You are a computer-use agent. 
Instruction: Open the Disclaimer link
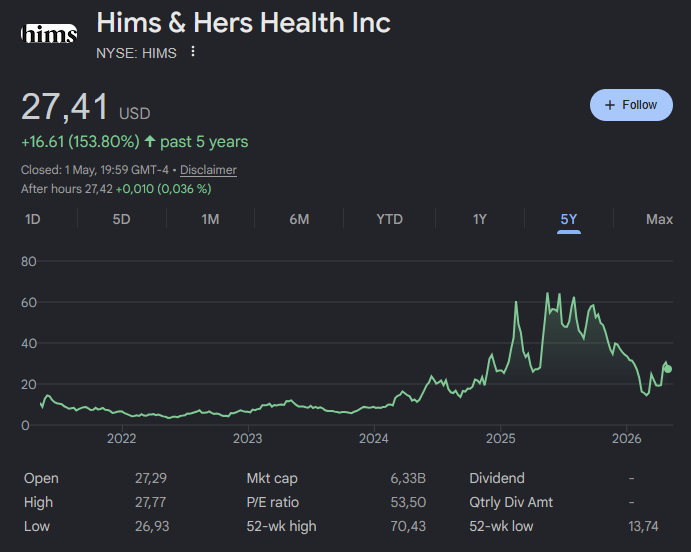point(208,170)
